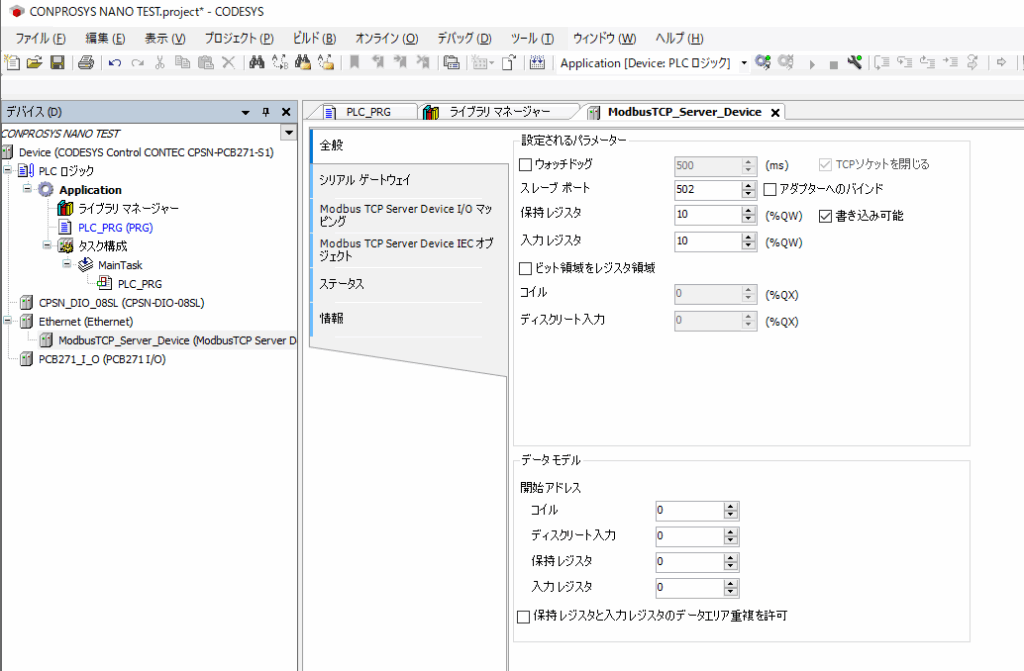The height and width of the screenshot is (671, 1024).
Task: Click the Print icon in the toolbar
Action: (x=86, y=63)
